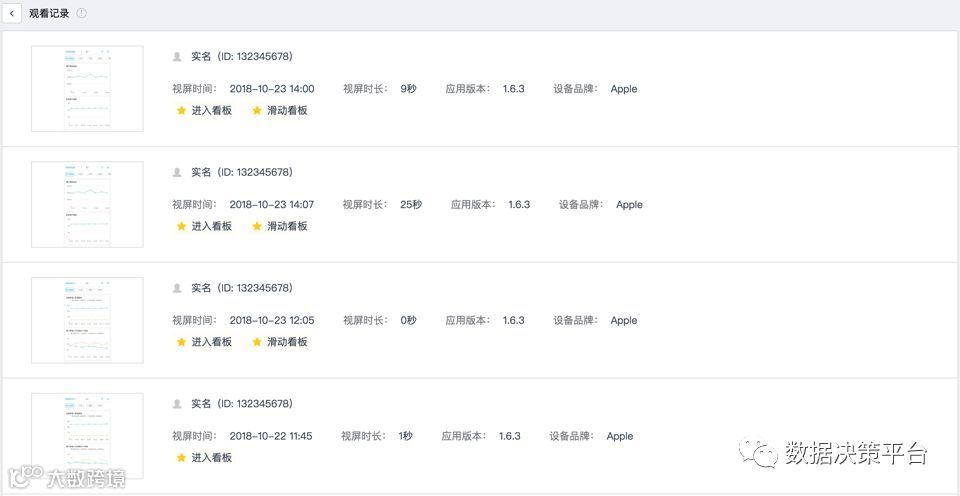Click the 滑动看板 star in the 12:05 record

pos(257,342)
